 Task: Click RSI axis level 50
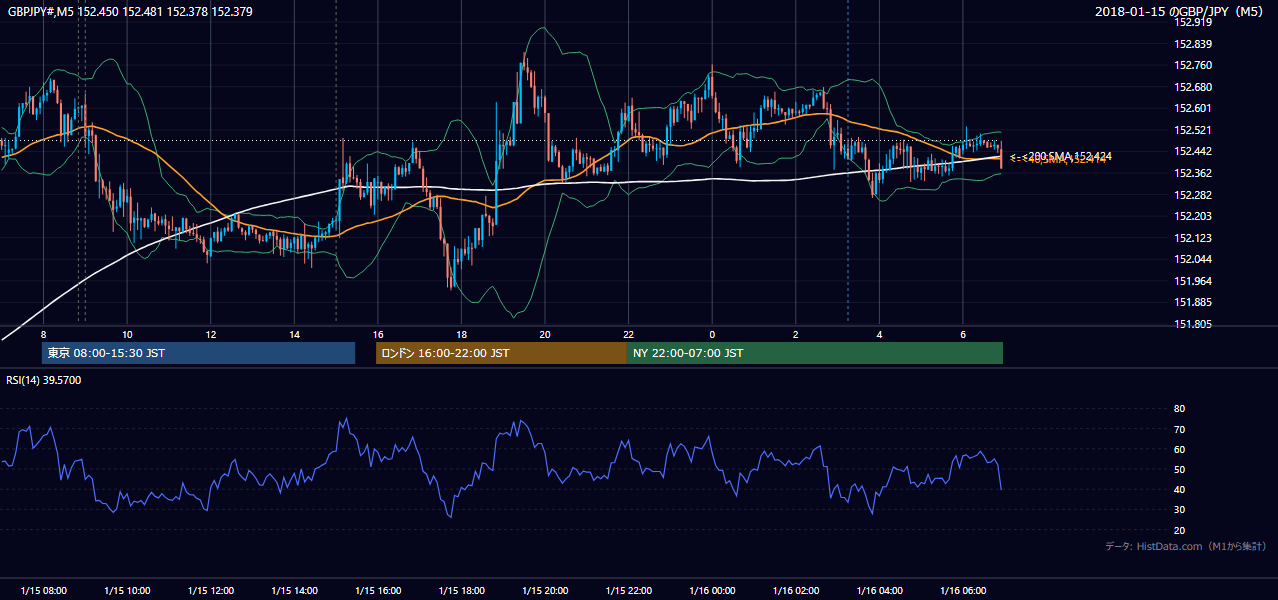[x=1179, y=469]
